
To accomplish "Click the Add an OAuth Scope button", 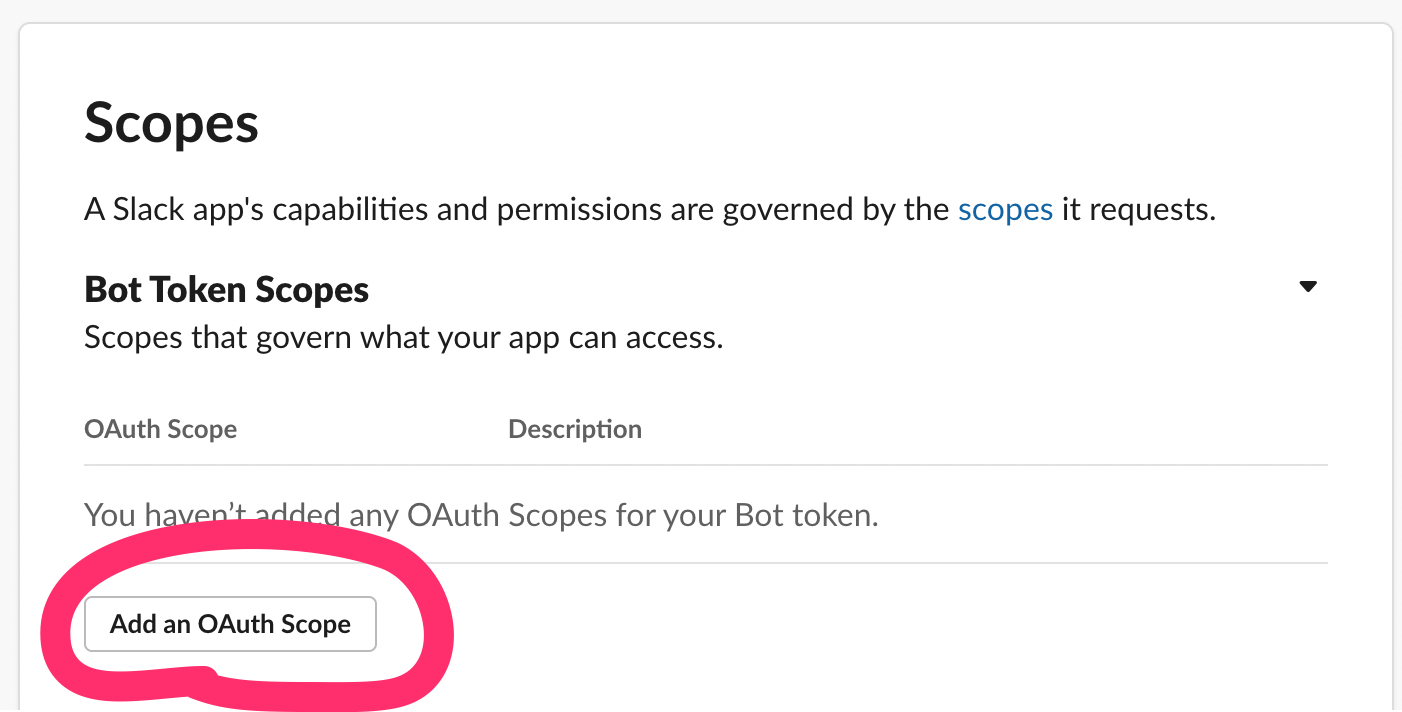I will pyautogui.click(x=230, y=624).
